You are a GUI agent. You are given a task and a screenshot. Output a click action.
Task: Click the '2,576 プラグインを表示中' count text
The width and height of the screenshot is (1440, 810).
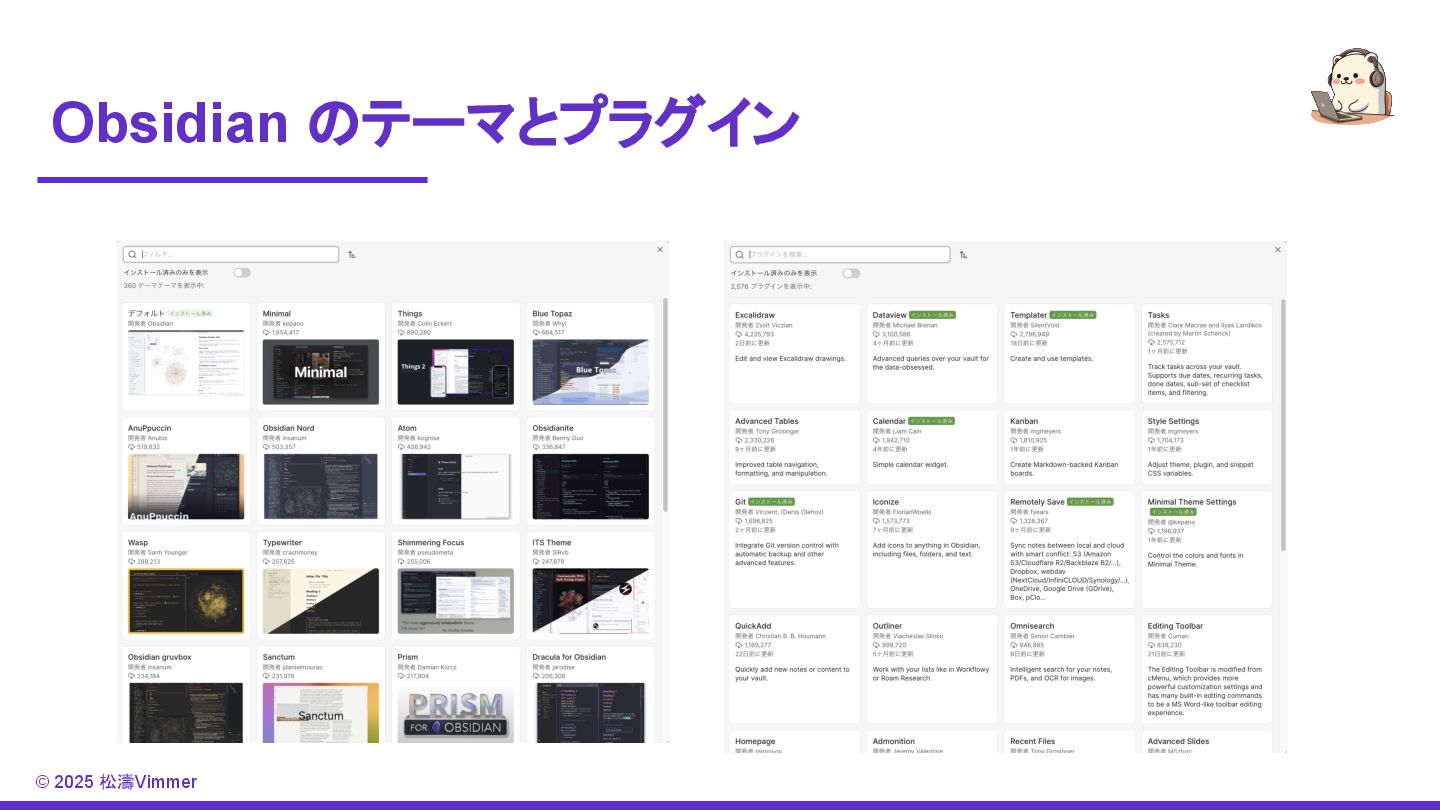(x=771, y=286)
